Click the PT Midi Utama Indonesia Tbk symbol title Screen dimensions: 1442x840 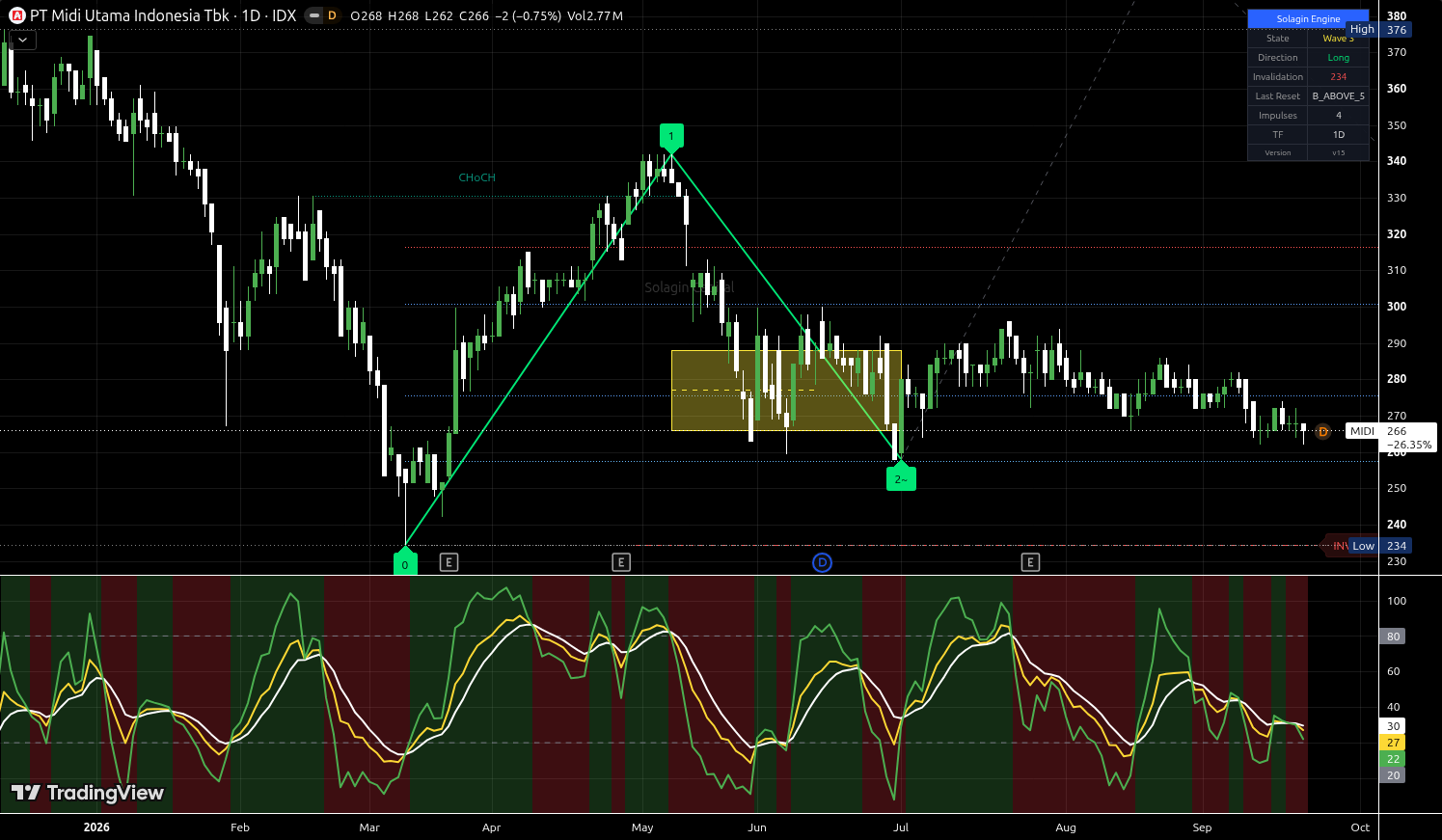pos(163,15)
